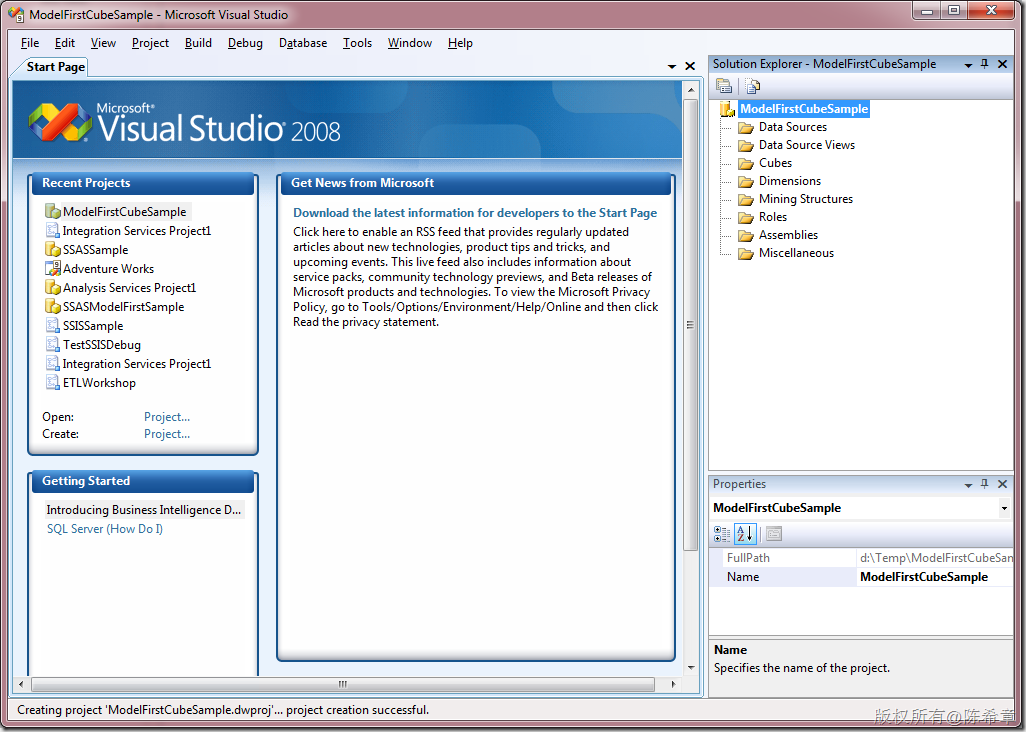Image resolution: width=1026 pixels, height=732 pixels.
Task: Click the Roles folder icon
Action: (x=745, y=217)
